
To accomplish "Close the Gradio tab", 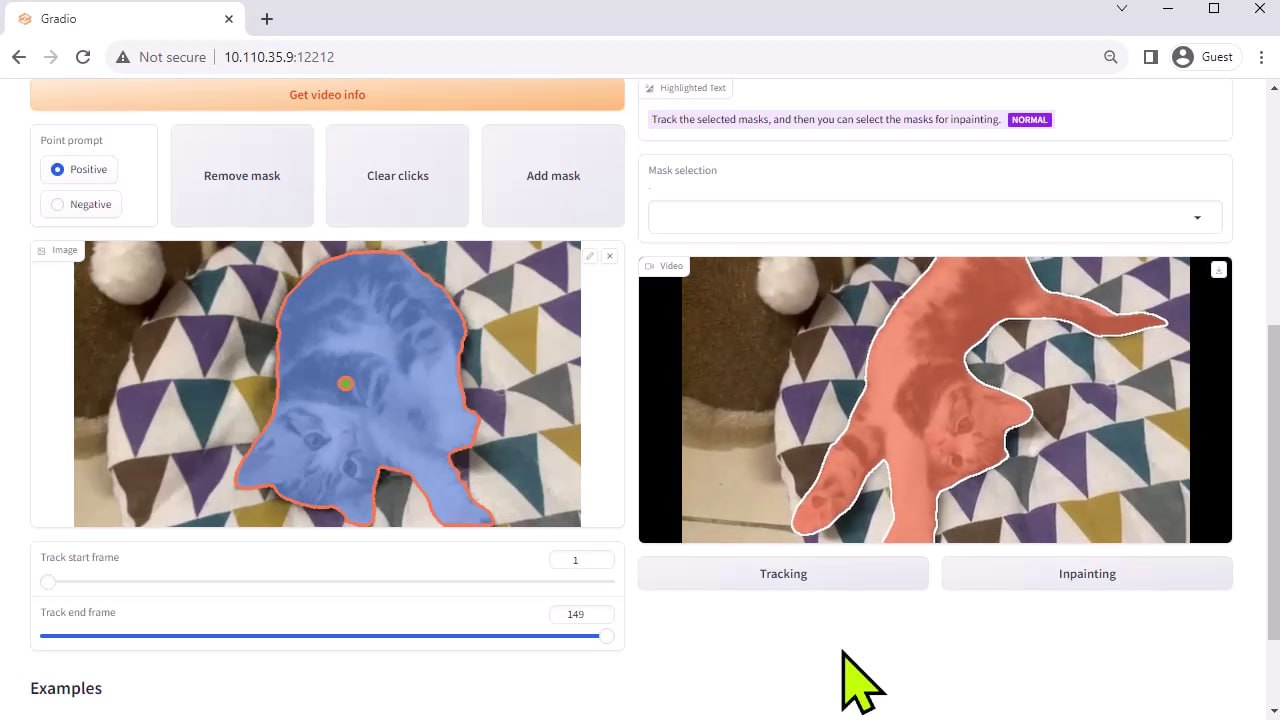I will pyautogui.click(x=229, y=19).
